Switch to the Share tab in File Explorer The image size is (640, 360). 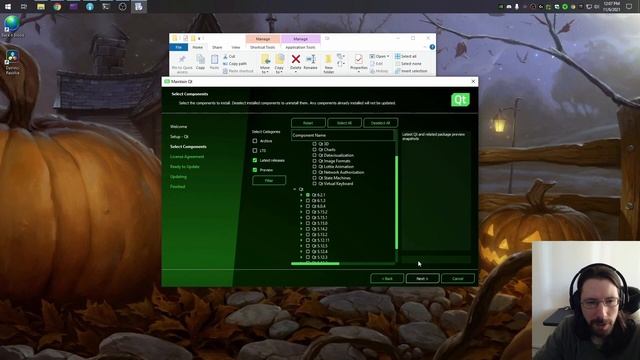click(217, 47)
